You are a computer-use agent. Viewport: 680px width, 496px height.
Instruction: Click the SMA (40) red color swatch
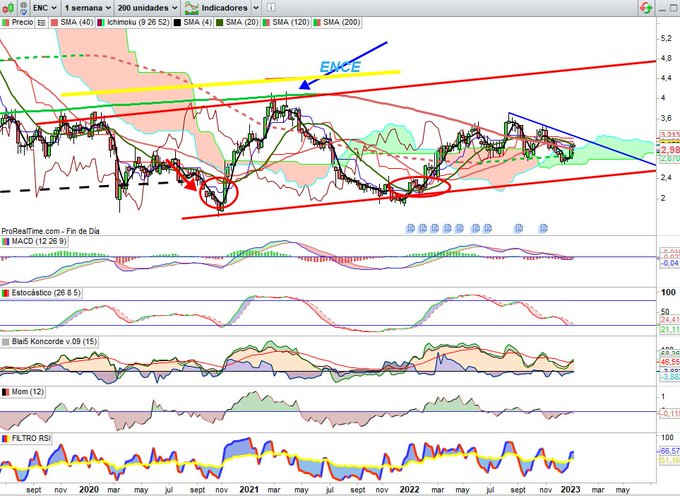55,22
